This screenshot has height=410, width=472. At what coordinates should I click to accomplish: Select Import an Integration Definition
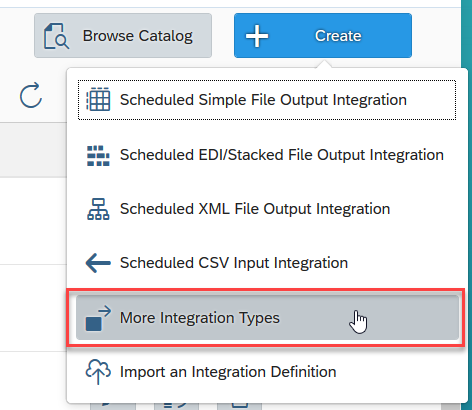[x=228, y=372]
